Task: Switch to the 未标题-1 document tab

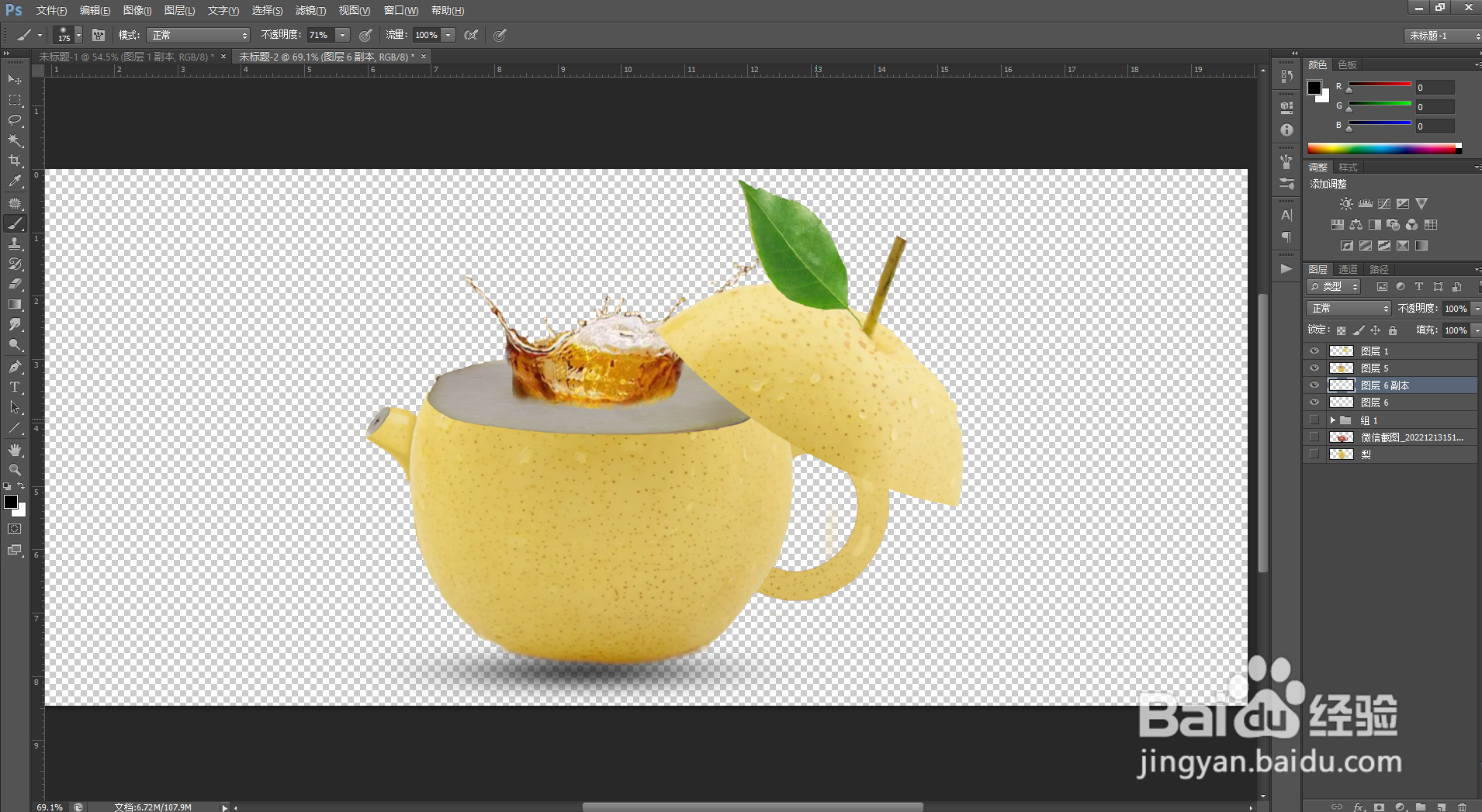Action: pos(126,57)
